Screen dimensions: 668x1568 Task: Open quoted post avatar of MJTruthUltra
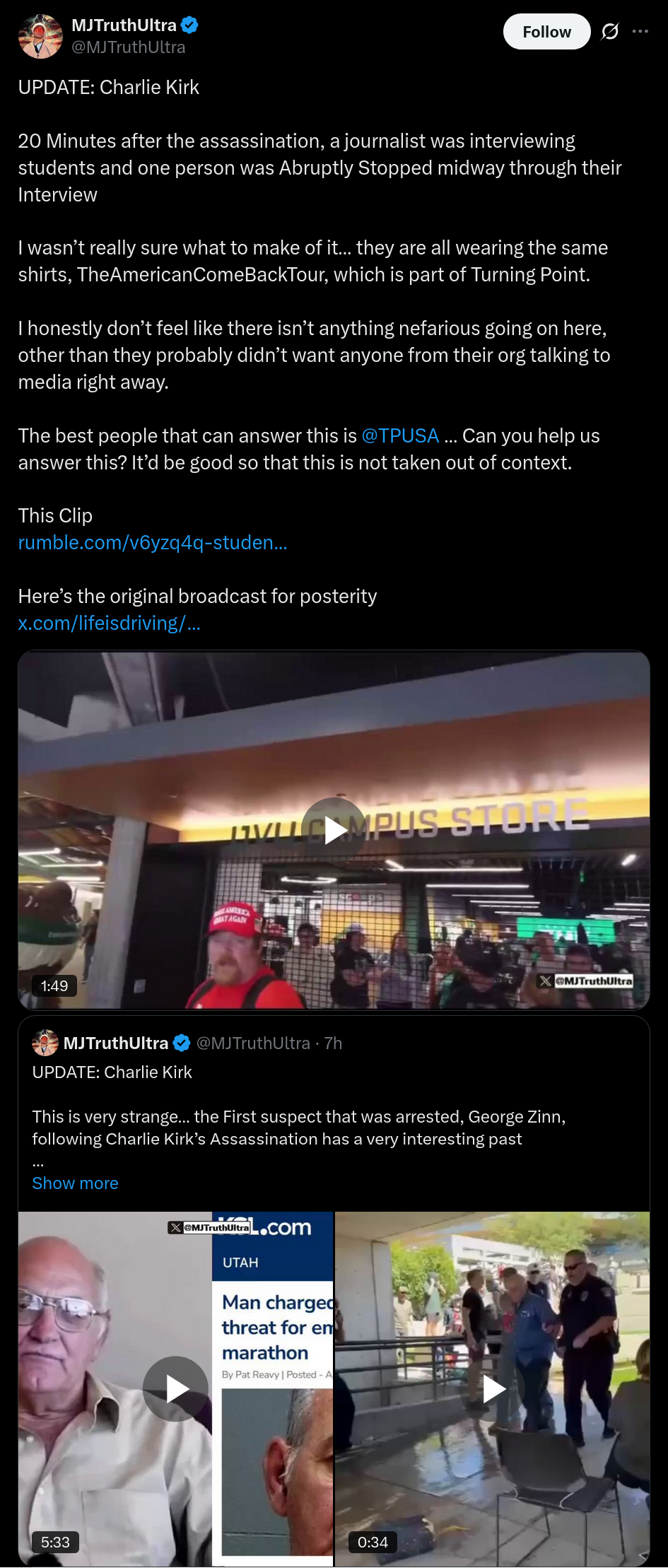pyautogui.click(x=45, y=1043)
